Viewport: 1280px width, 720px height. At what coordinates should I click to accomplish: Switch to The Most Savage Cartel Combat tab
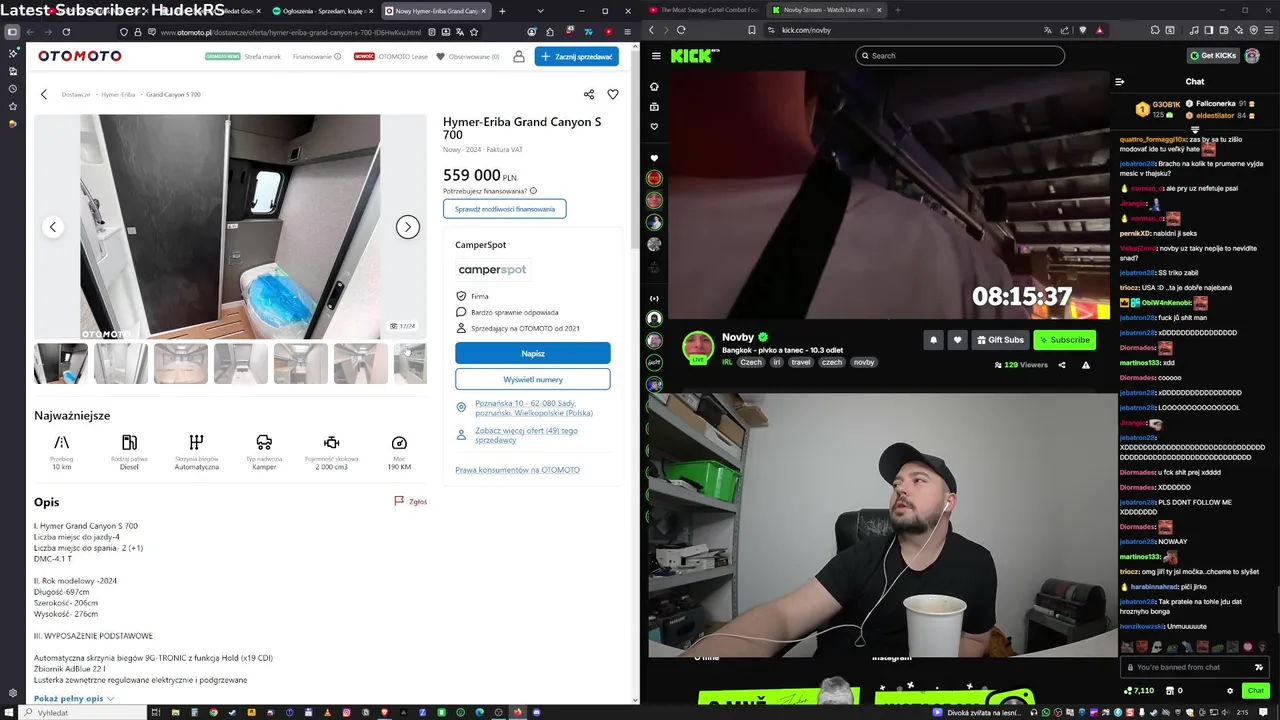click(x=703, y=10)
